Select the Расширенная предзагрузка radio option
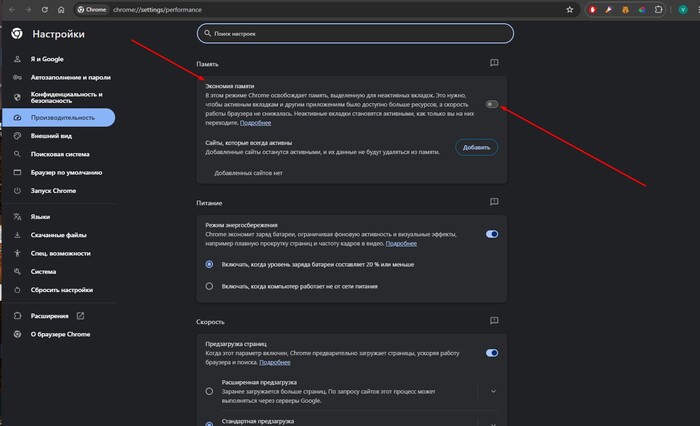Screen dimensions: 700x426 [209, 391]
